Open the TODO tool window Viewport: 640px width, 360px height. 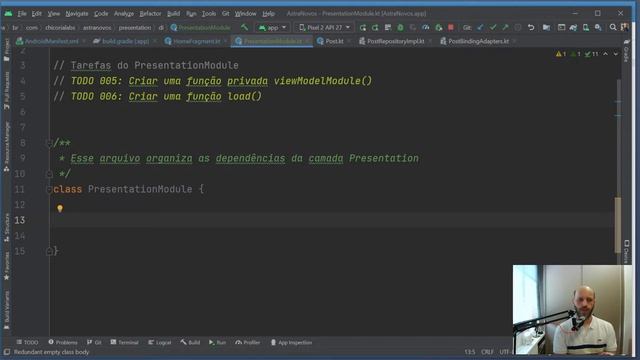(27, 342)
